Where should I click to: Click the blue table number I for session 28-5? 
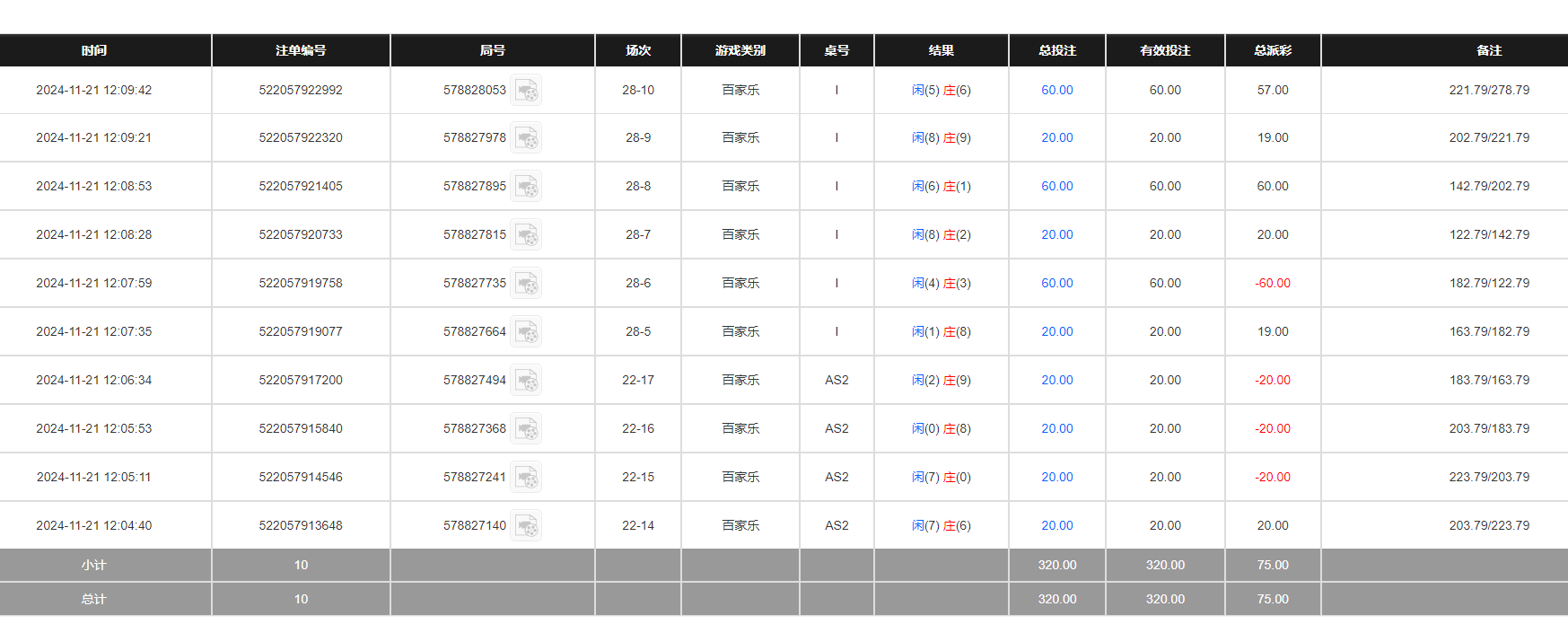[x=837, y=331]
